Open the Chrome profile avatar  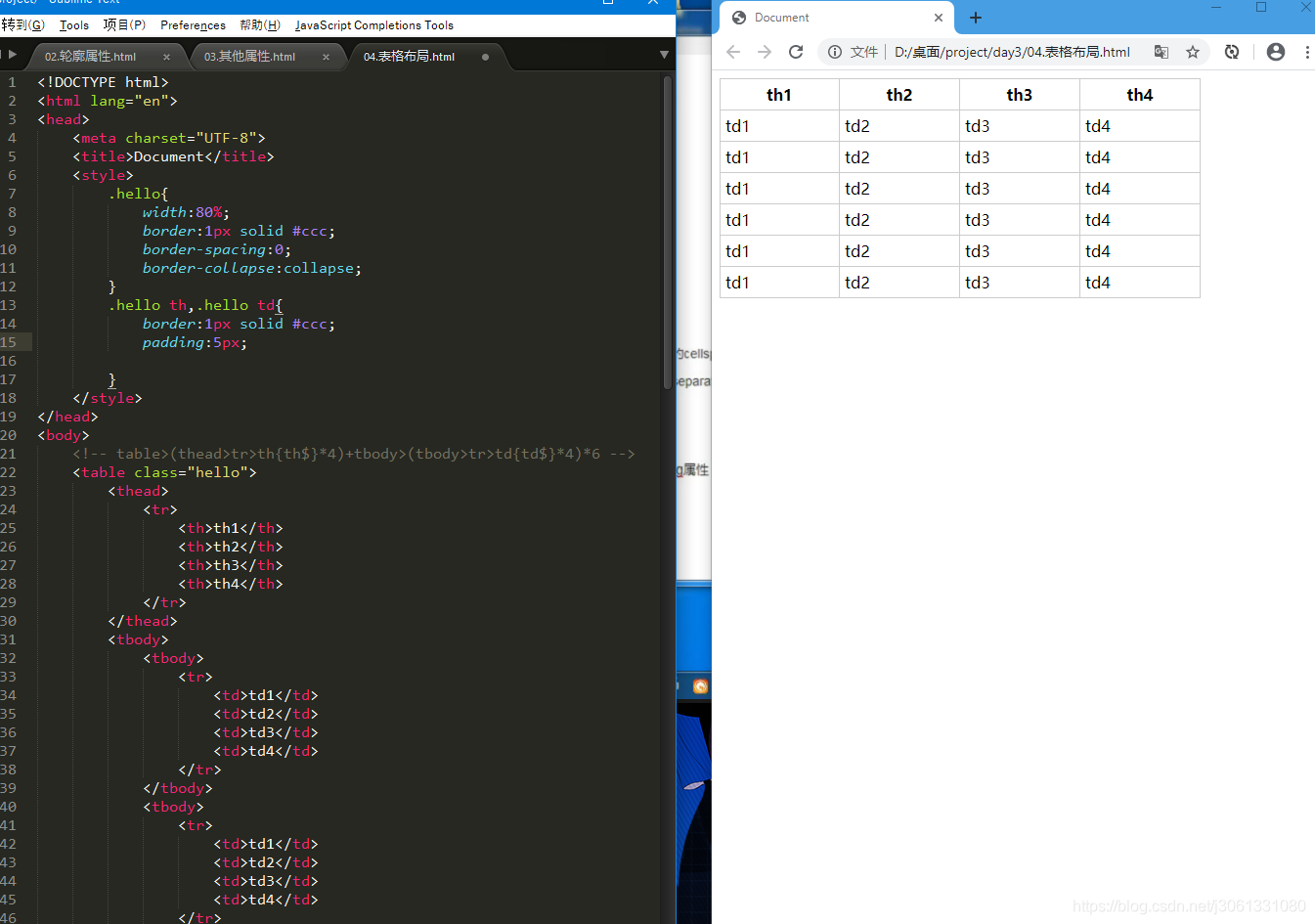[1276, 52]
